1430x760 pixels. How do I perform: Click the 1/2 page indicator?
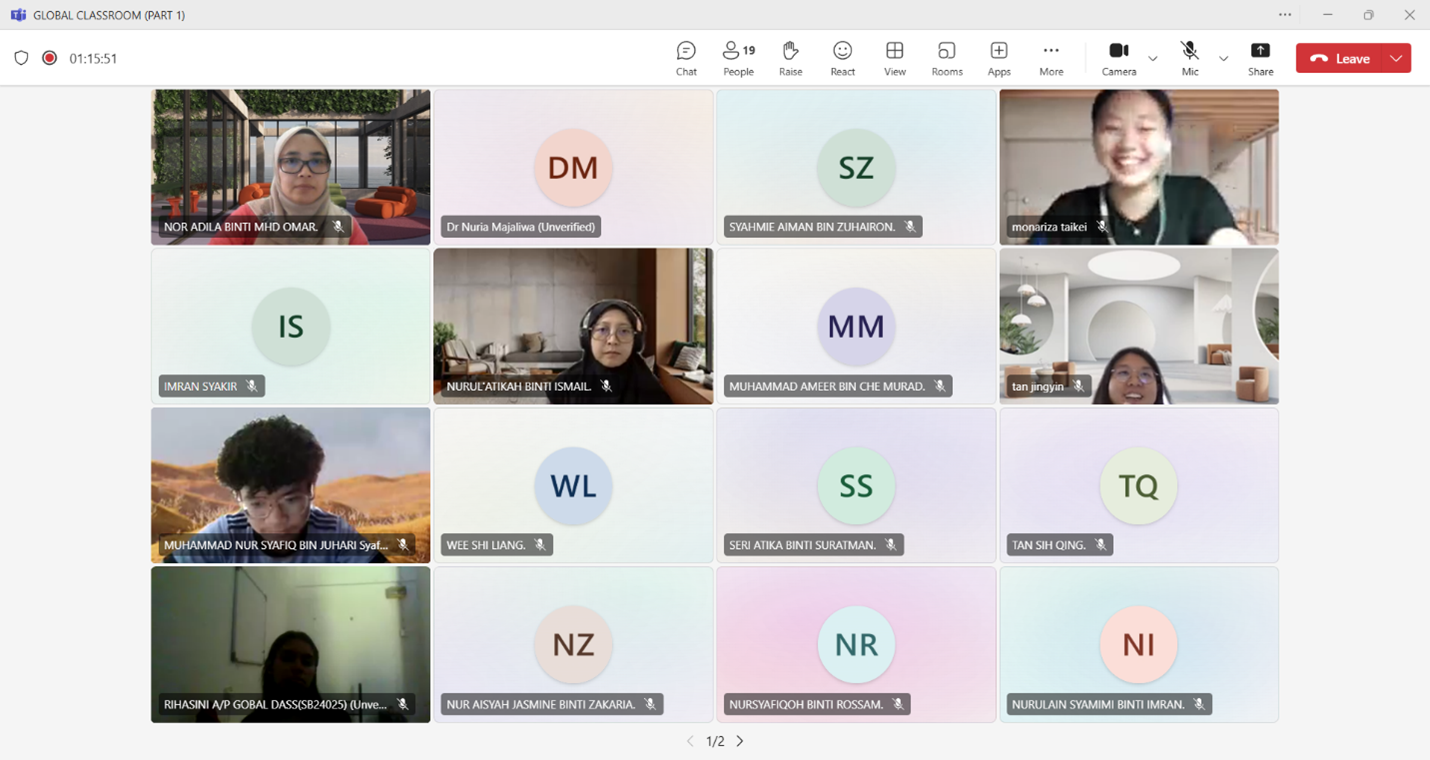pos(715,741)
